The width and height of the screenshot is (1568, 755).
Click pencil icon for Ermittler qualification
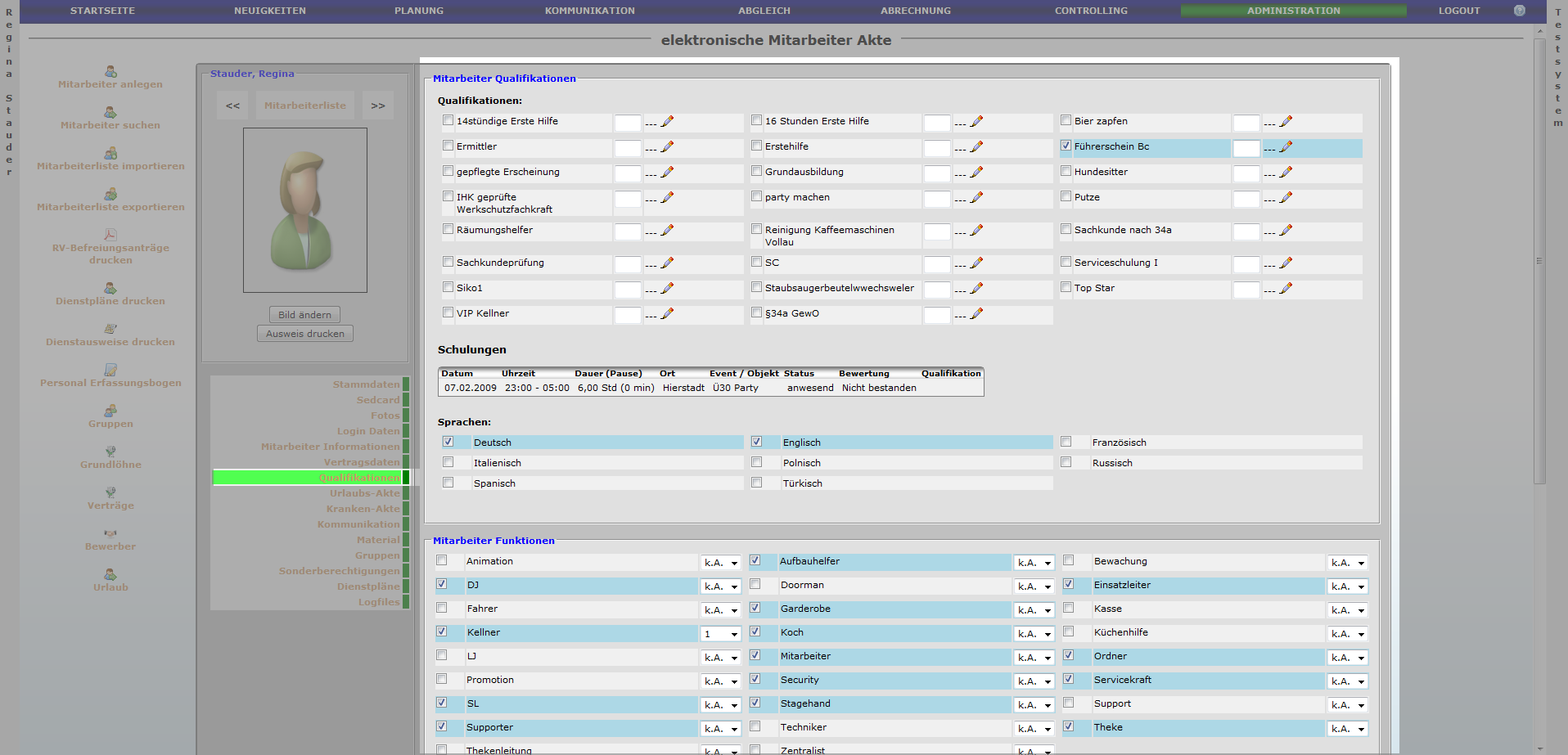[x=667, y=146]
